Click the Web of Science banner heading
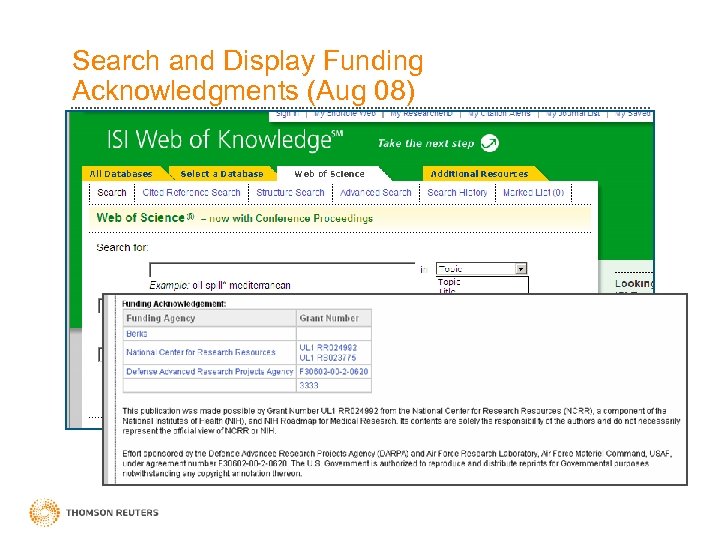Image resolution: width=720 pixels, height=540 pixels. [x=145, y=218]
